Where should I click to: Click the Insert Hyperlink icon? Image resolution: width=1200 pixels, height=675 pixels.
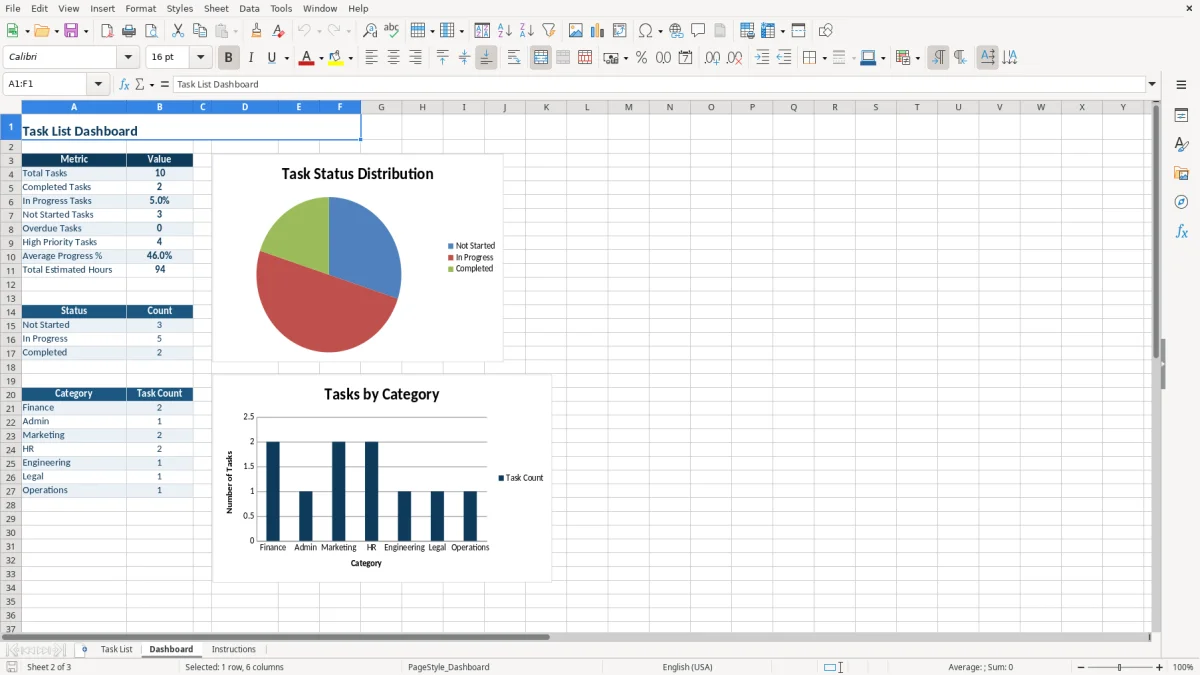676,31
